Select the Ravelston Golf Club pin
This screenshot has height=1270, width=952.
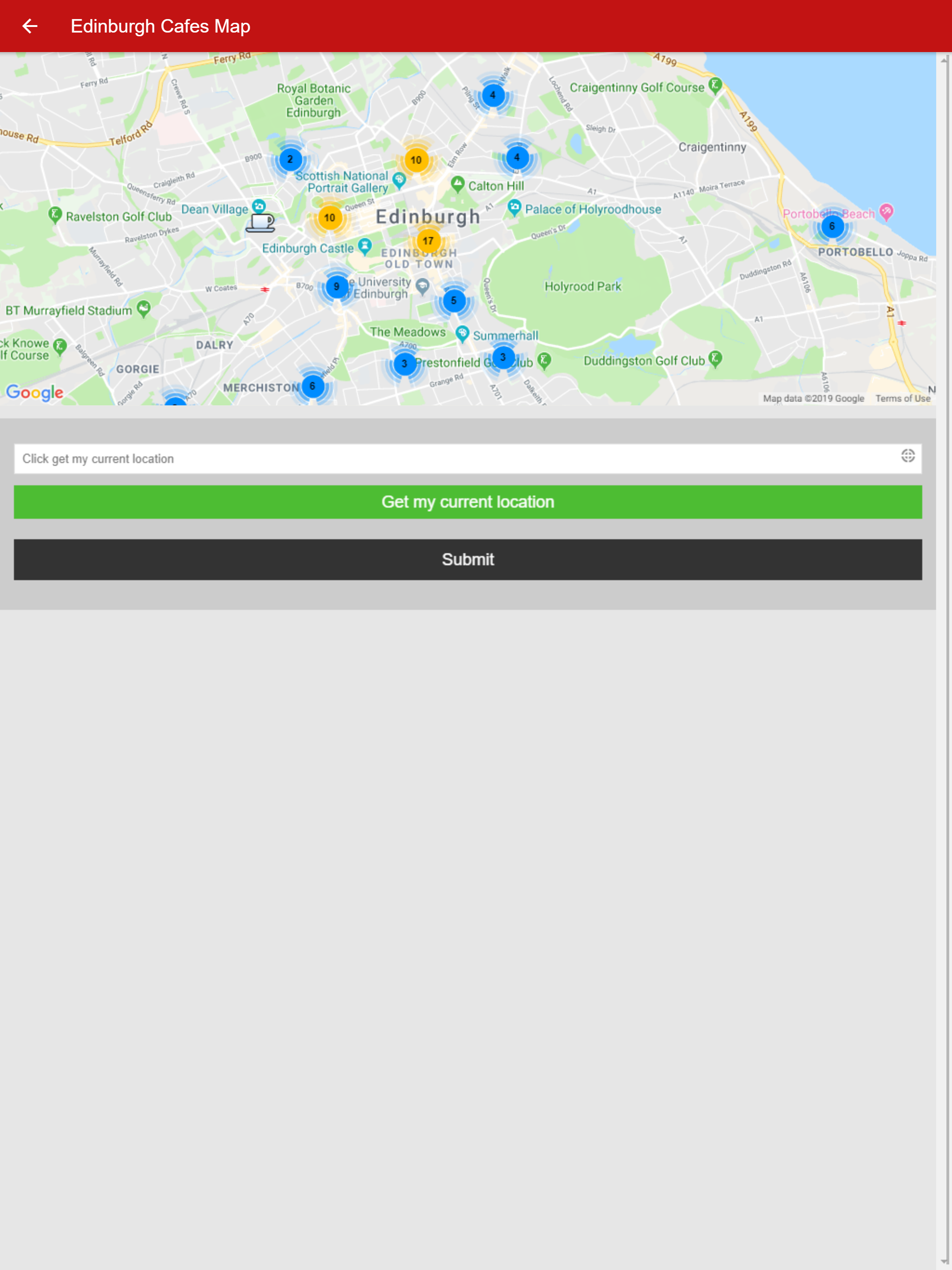point(55,215)
